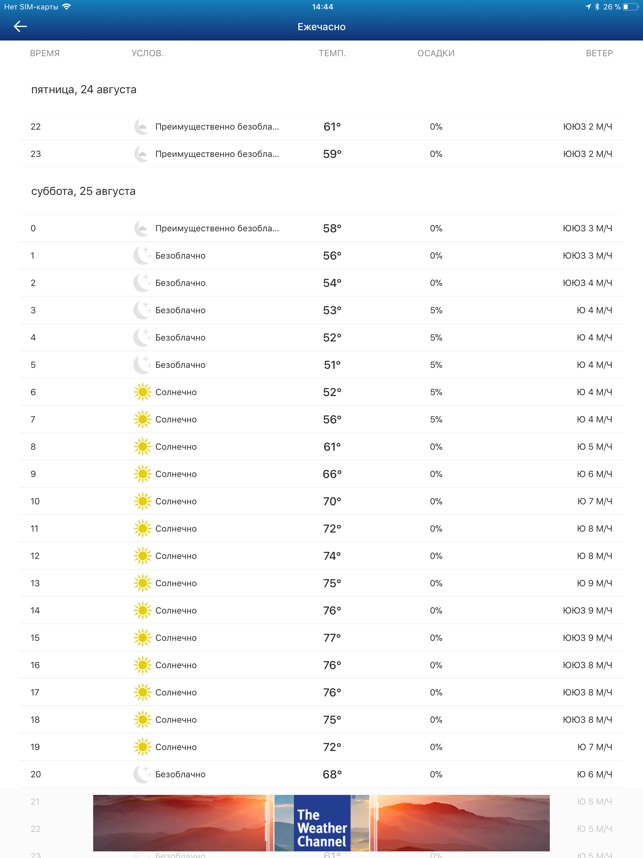Tap the суббота, 25 августа section header
This screenshot has width=643, height=858.
point(83,191)
